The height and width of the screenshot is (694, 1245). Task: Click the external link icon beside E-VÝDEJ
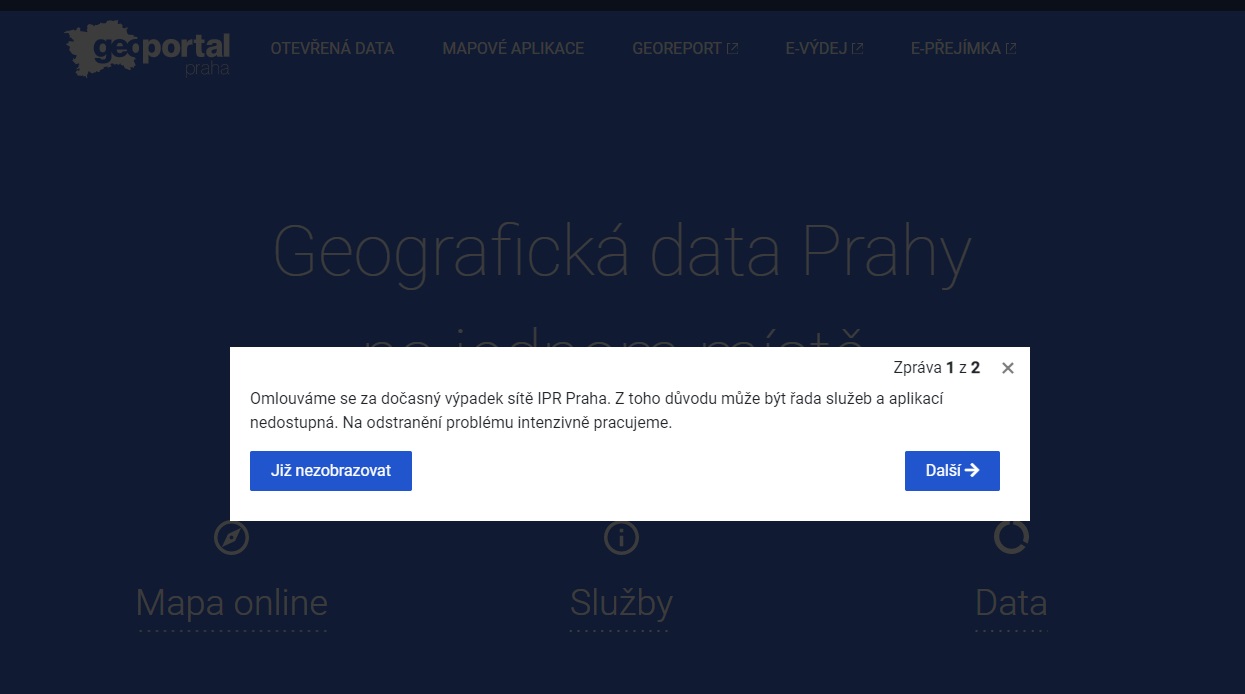[858, 46]
